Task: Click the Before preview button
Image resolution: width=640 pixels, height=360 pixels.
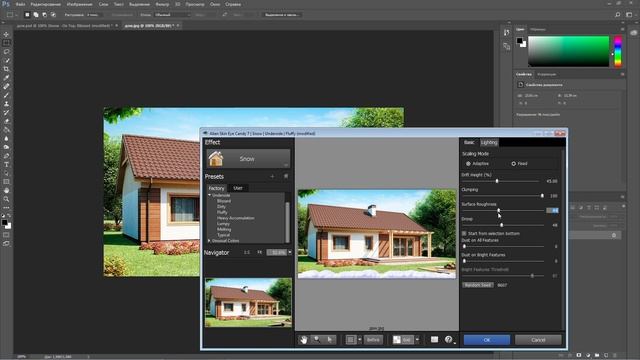Action: point(373,340)
